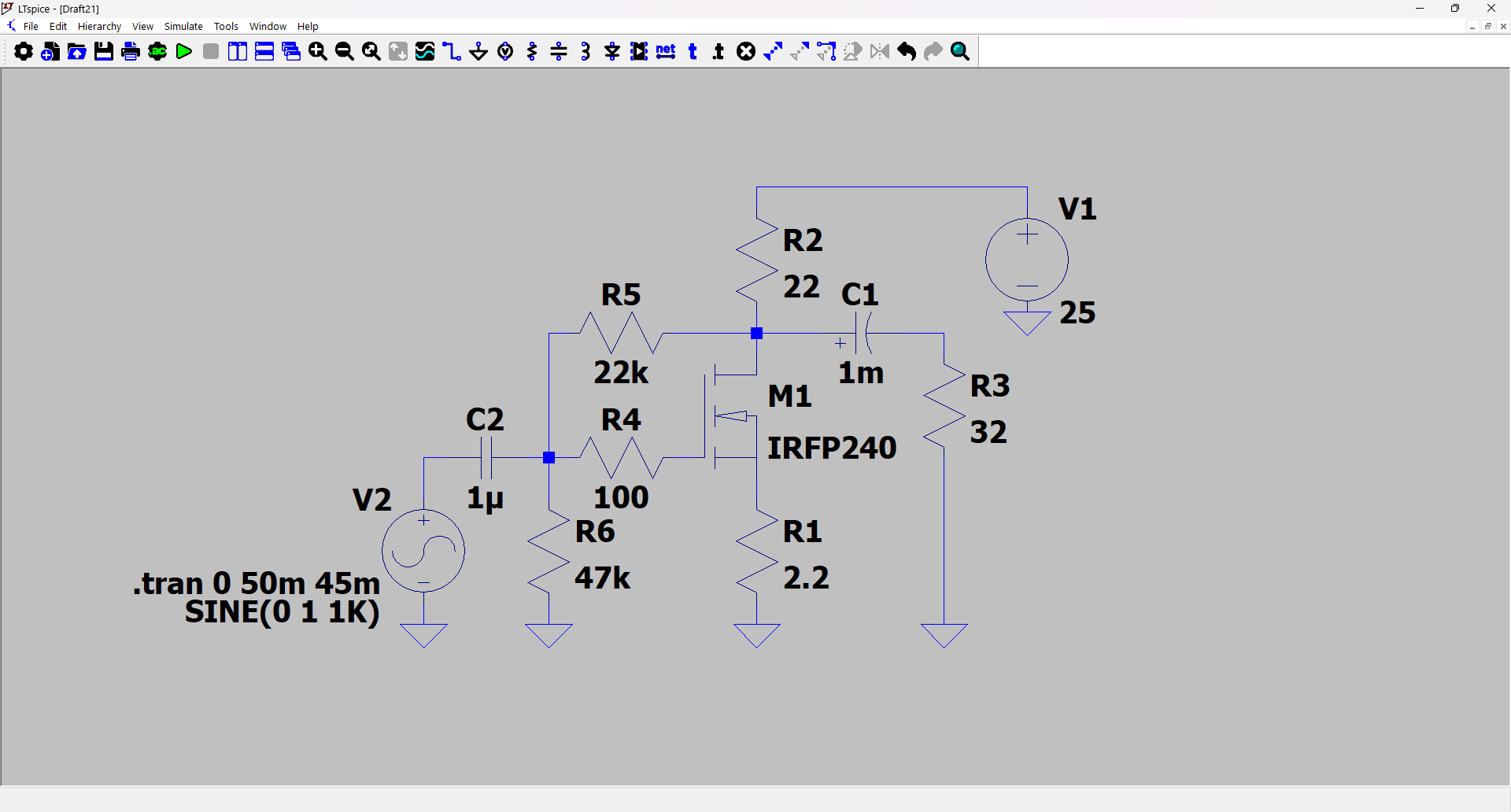Click the voltage source V1 symbol

click(1027, 260)
